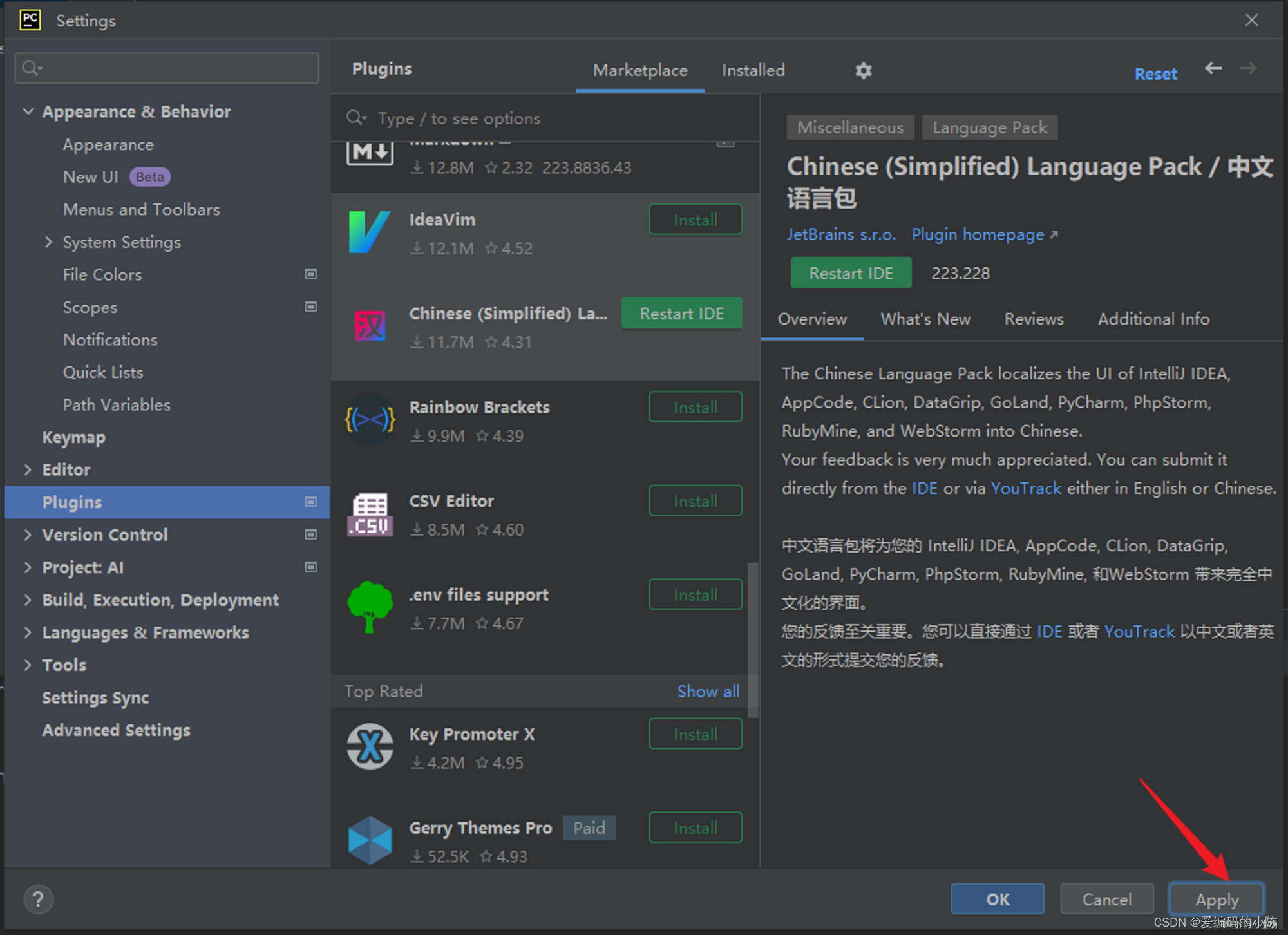Image resolution: width=1288 pixels, height=935 pixels.
Task: Click the CSV Editor plugin icon
Action: pos(370,514)
